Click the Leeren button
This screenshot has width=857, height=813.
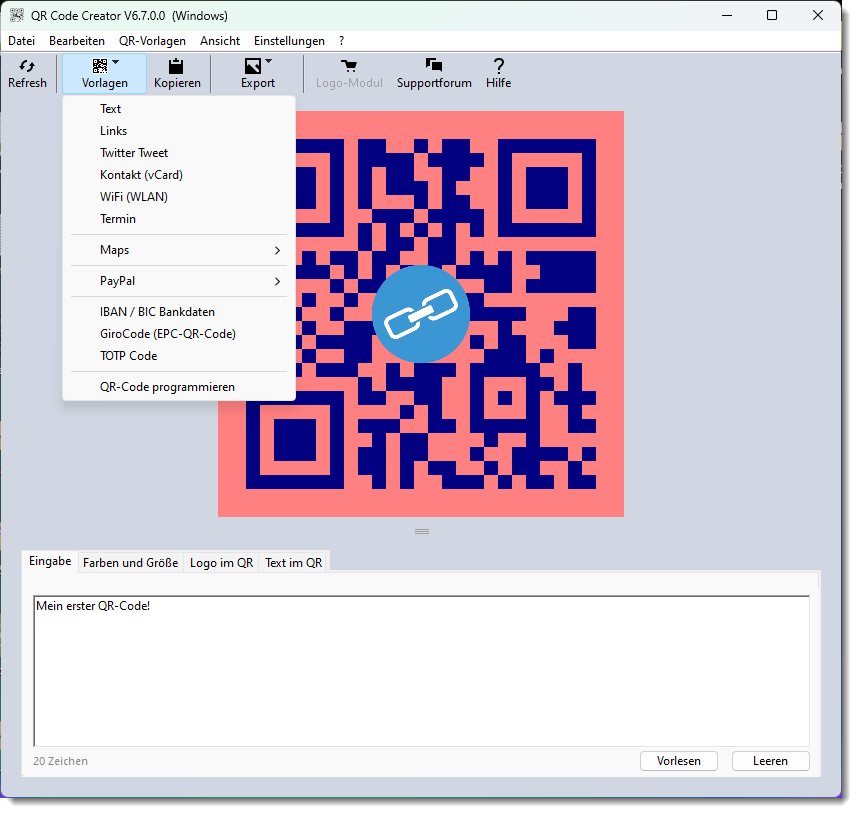[x=771, y=761]
